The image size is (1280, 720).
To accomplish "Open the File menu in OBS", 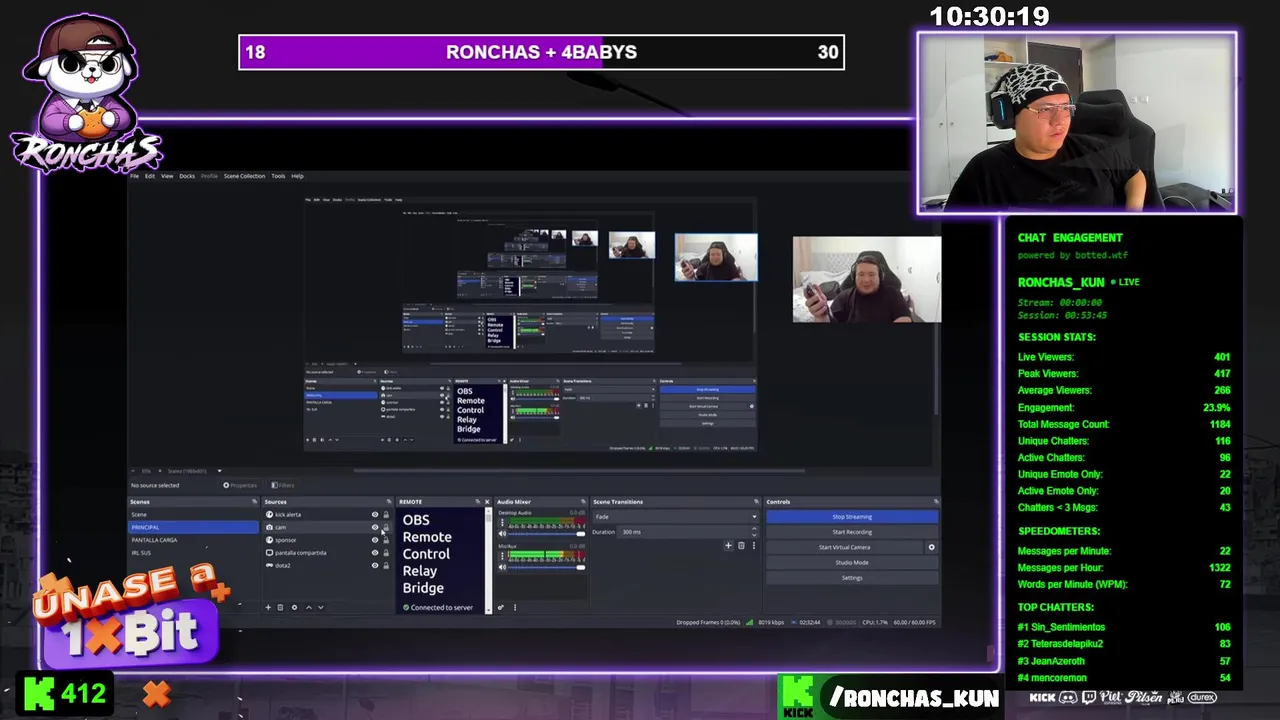I will pos(134,176).
